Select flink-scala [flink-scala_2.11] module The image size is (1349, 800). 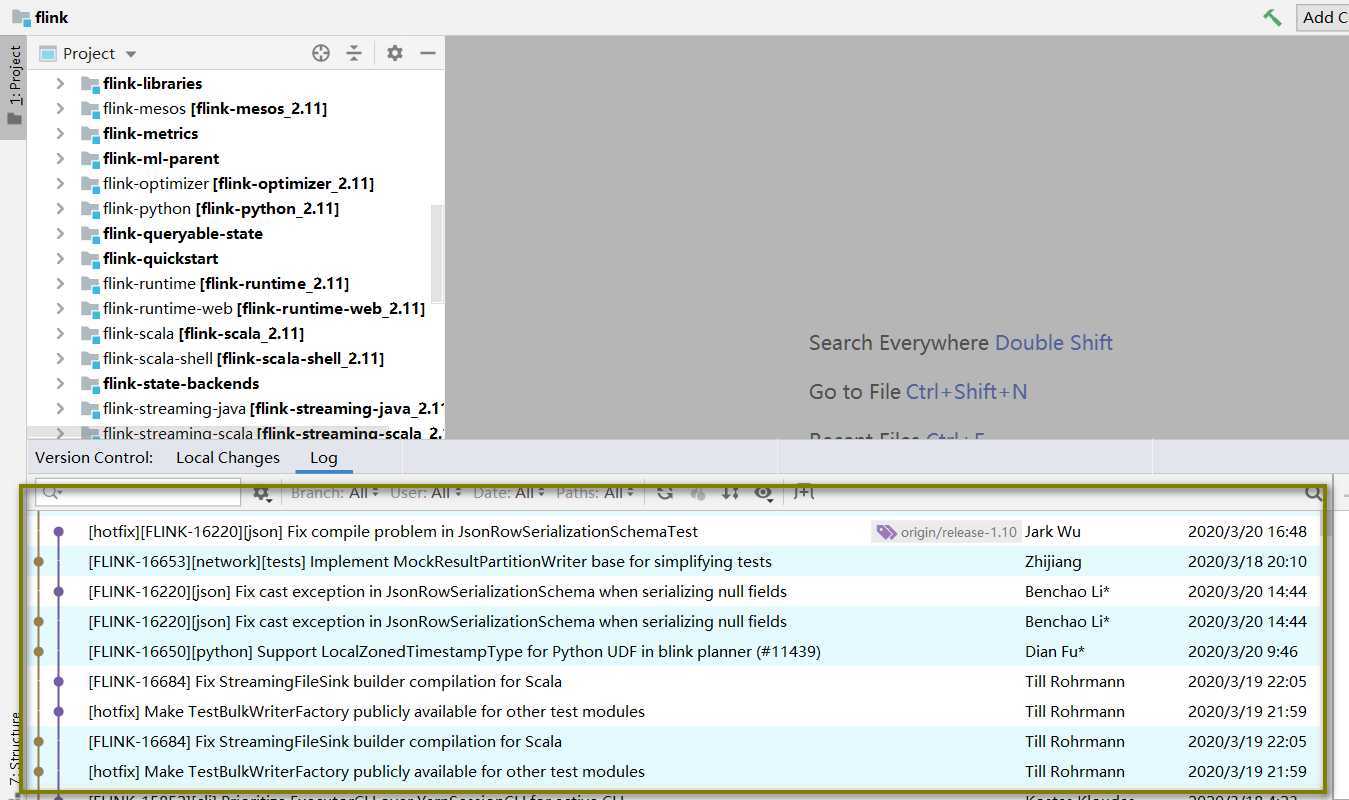click(x=203, y=334)
